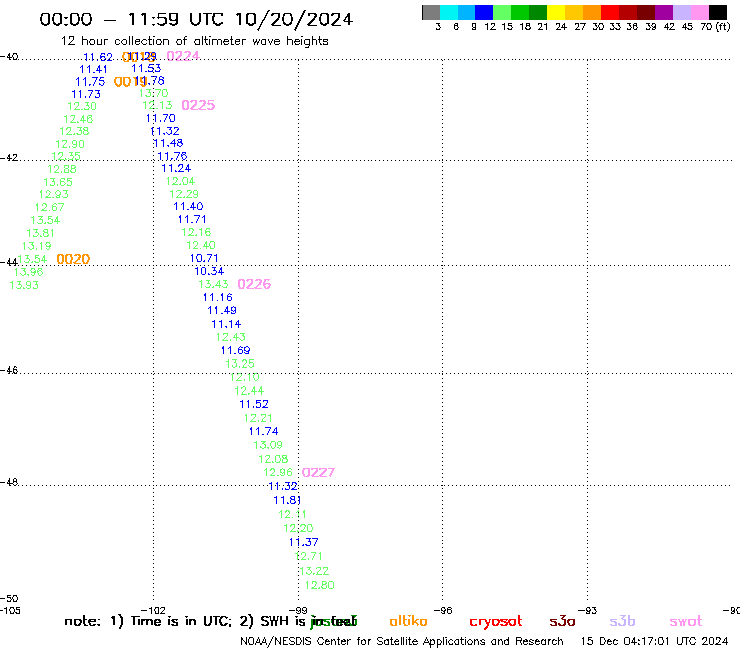Click wave height value 11.62

(98, 57)
